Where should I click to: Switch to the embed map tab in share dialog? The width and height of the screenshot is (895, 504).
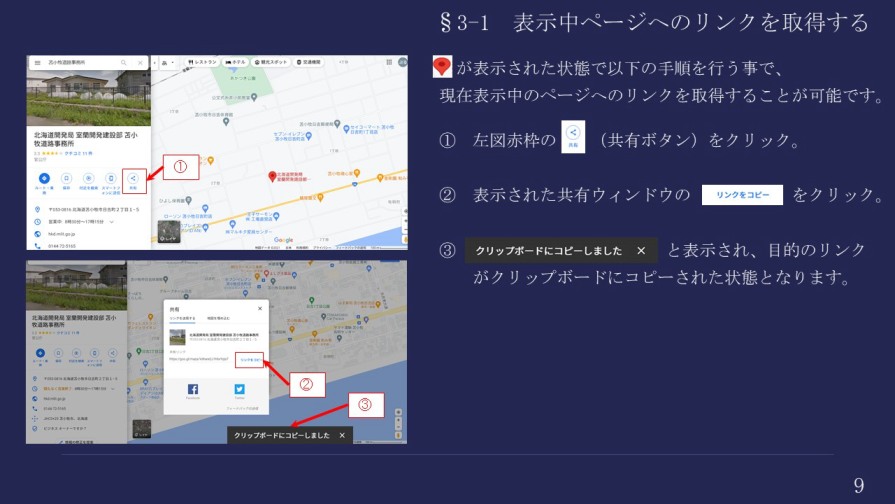pos(217,316)
